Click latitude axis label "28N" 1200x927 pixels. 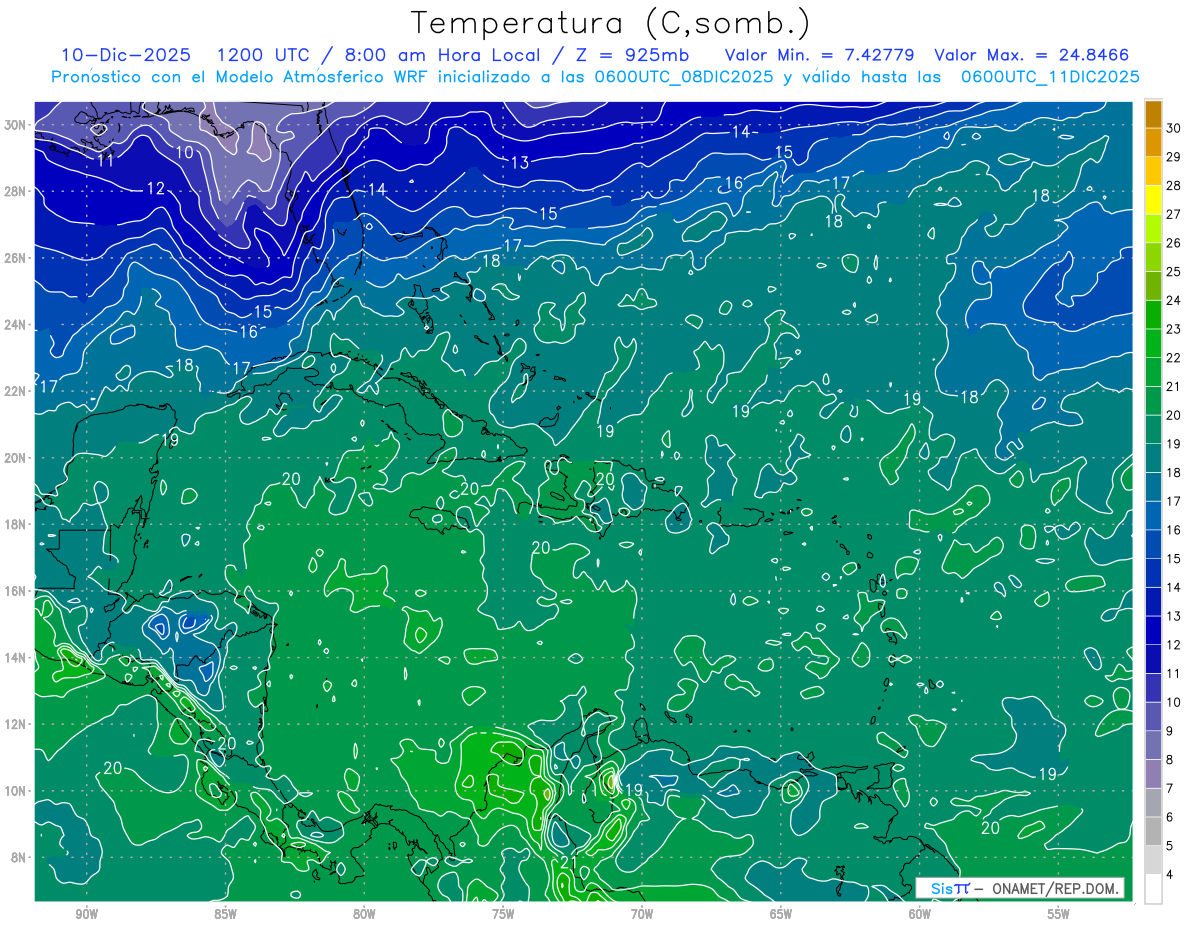[x=17, y=191]
